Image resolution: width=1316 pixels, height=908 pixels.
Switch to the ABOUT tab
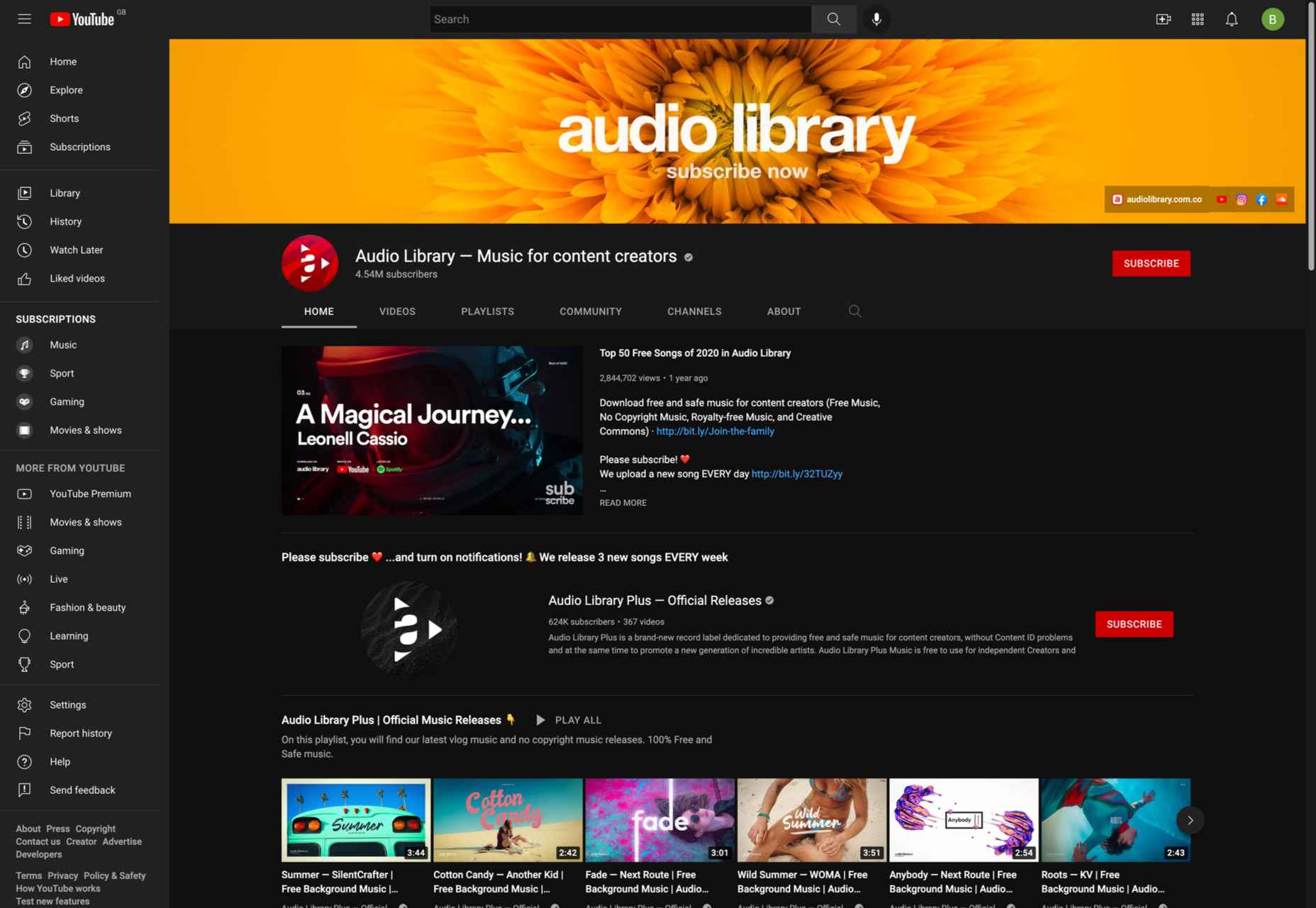tap(784, 311)
